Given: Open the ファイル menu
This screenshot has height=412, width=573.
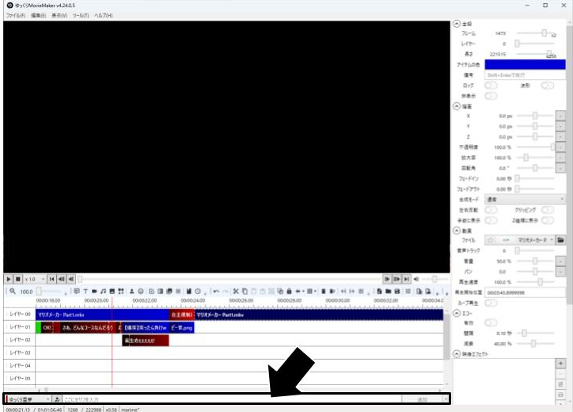Looking at the screenshot, I should click(16, 15).
